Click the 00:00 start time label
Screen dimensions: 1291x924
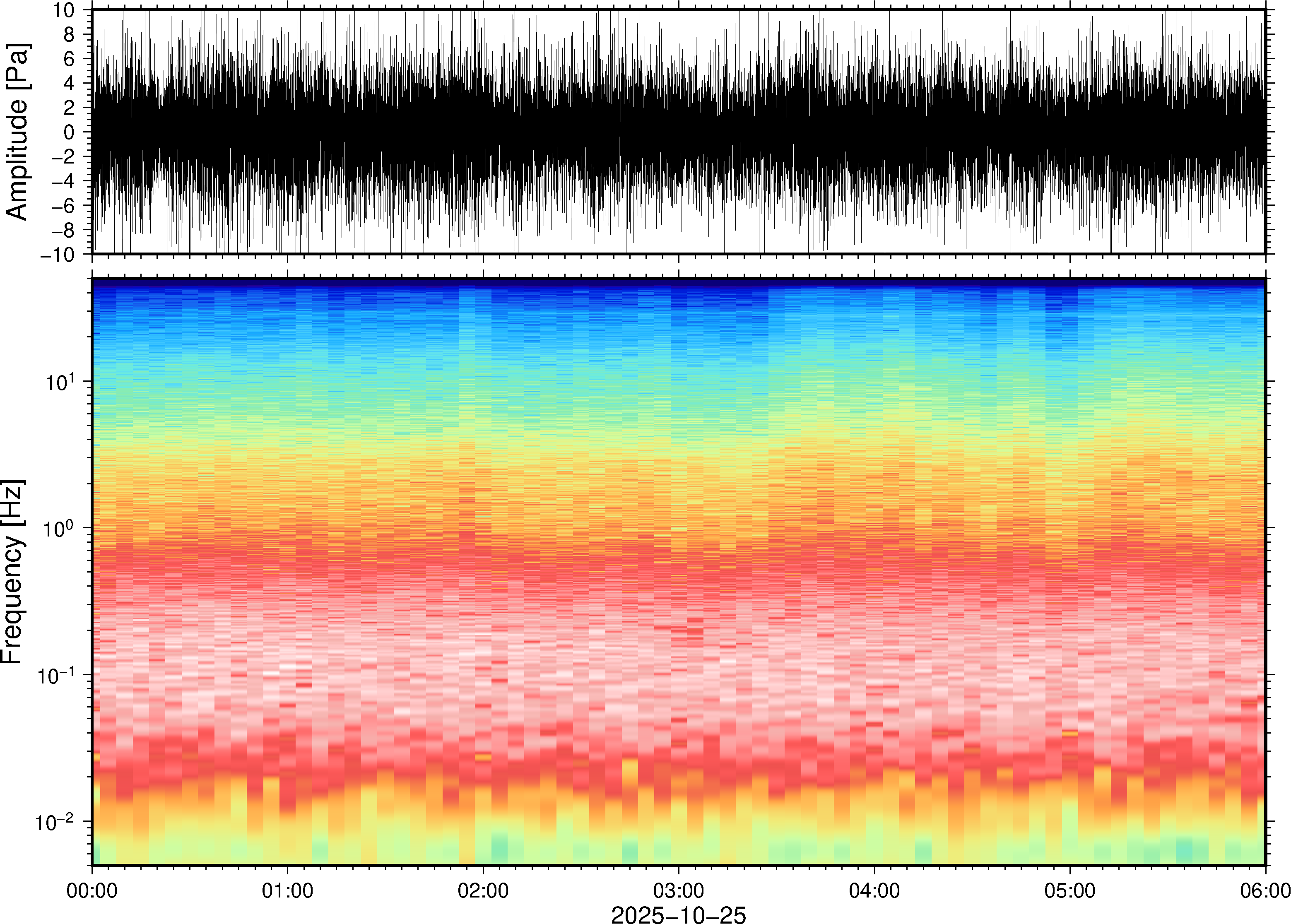click(92, 890)
